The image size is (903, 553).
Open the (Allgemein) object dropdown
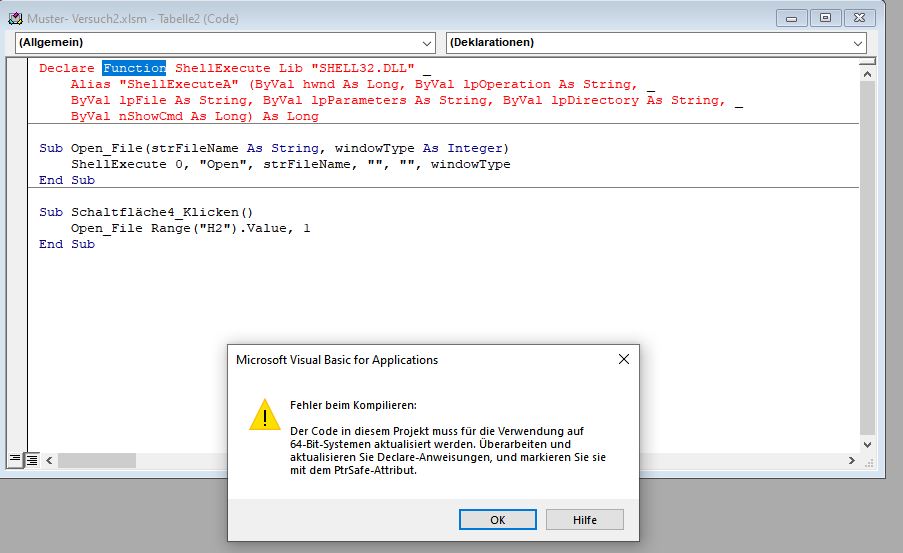(x=427, y=43)
